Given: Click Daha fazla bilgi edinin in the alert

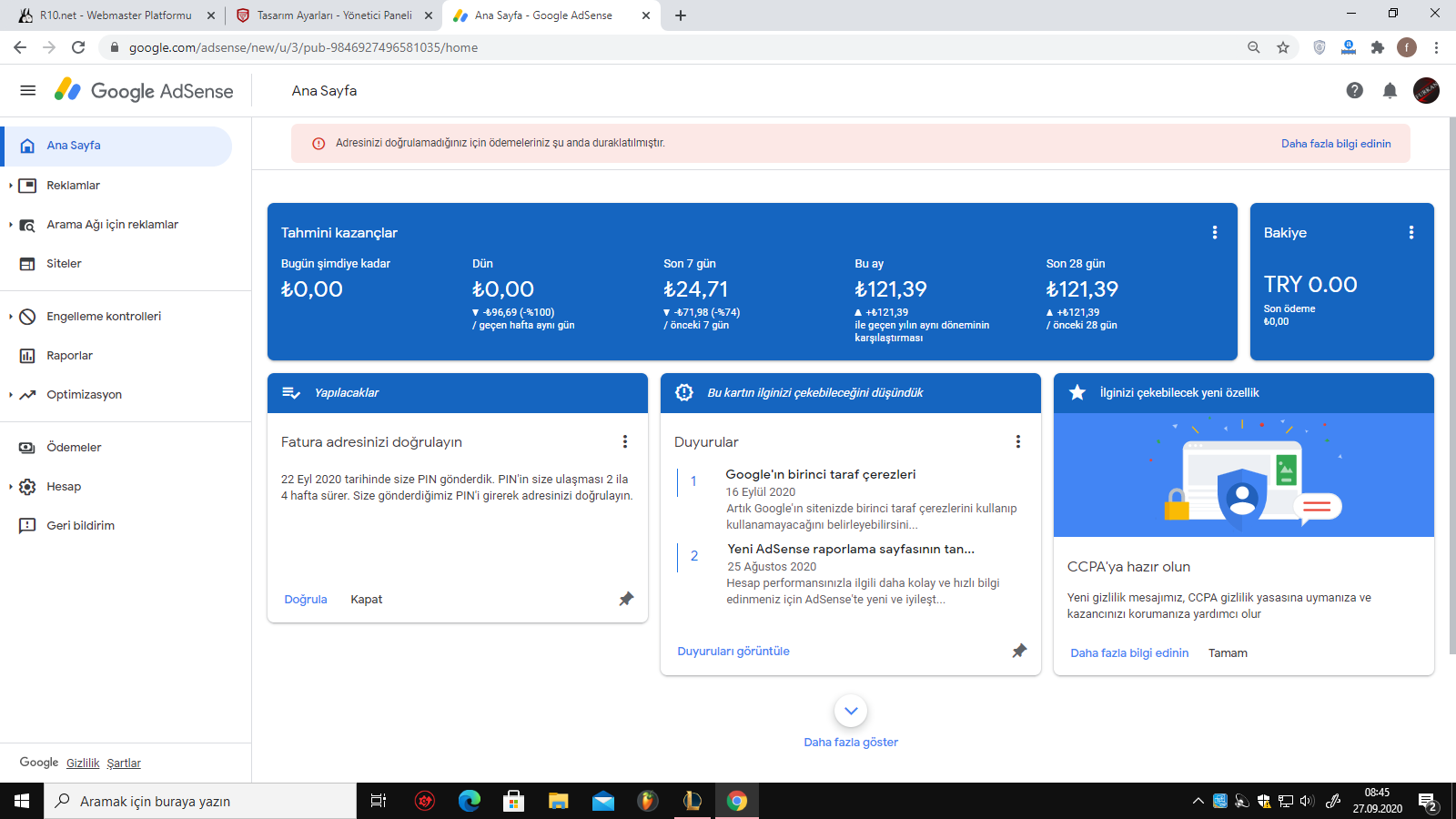Looking at the screenshot, I should (x=1336, y=144).
